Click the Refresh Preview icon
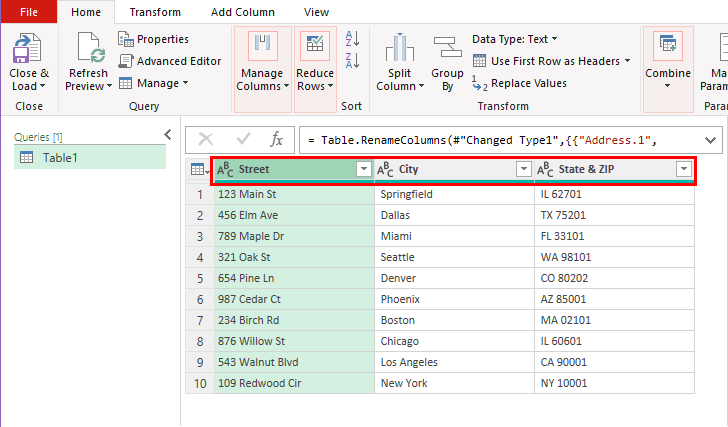Screen dimensions: 728x427 coord(91,47)
